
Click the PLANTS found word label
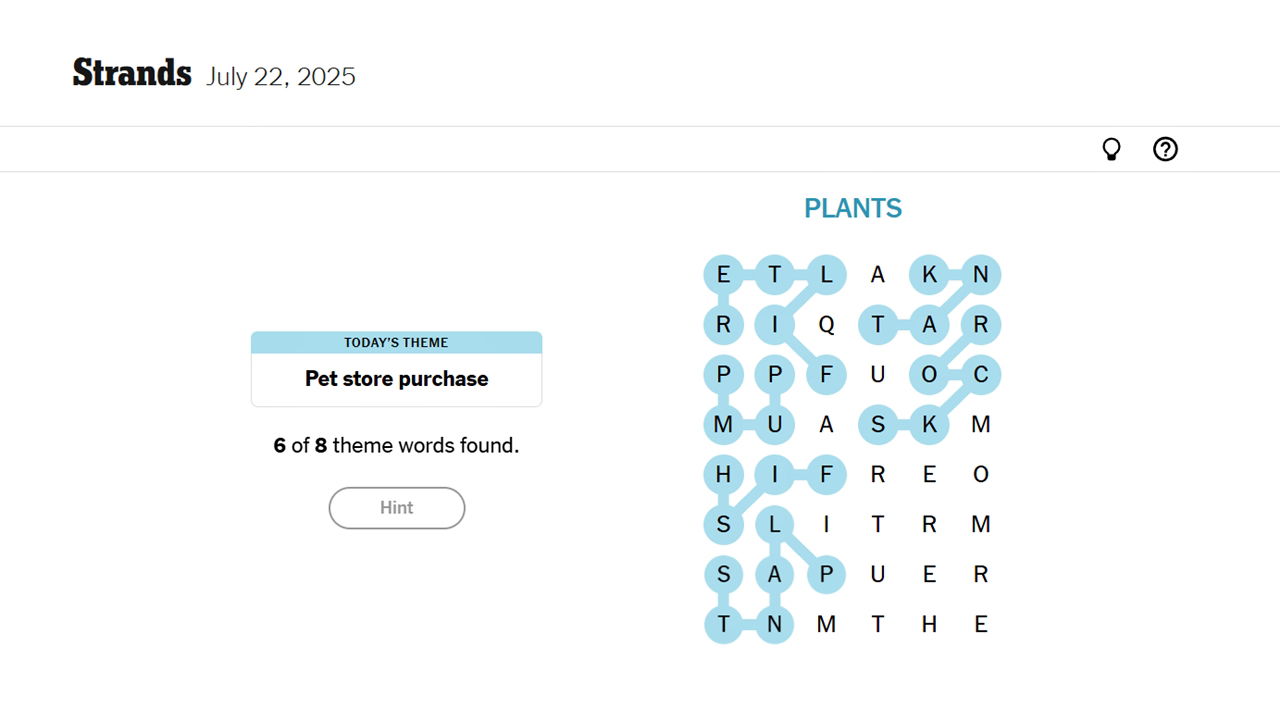pyautogui.click(x=852, y=208)
